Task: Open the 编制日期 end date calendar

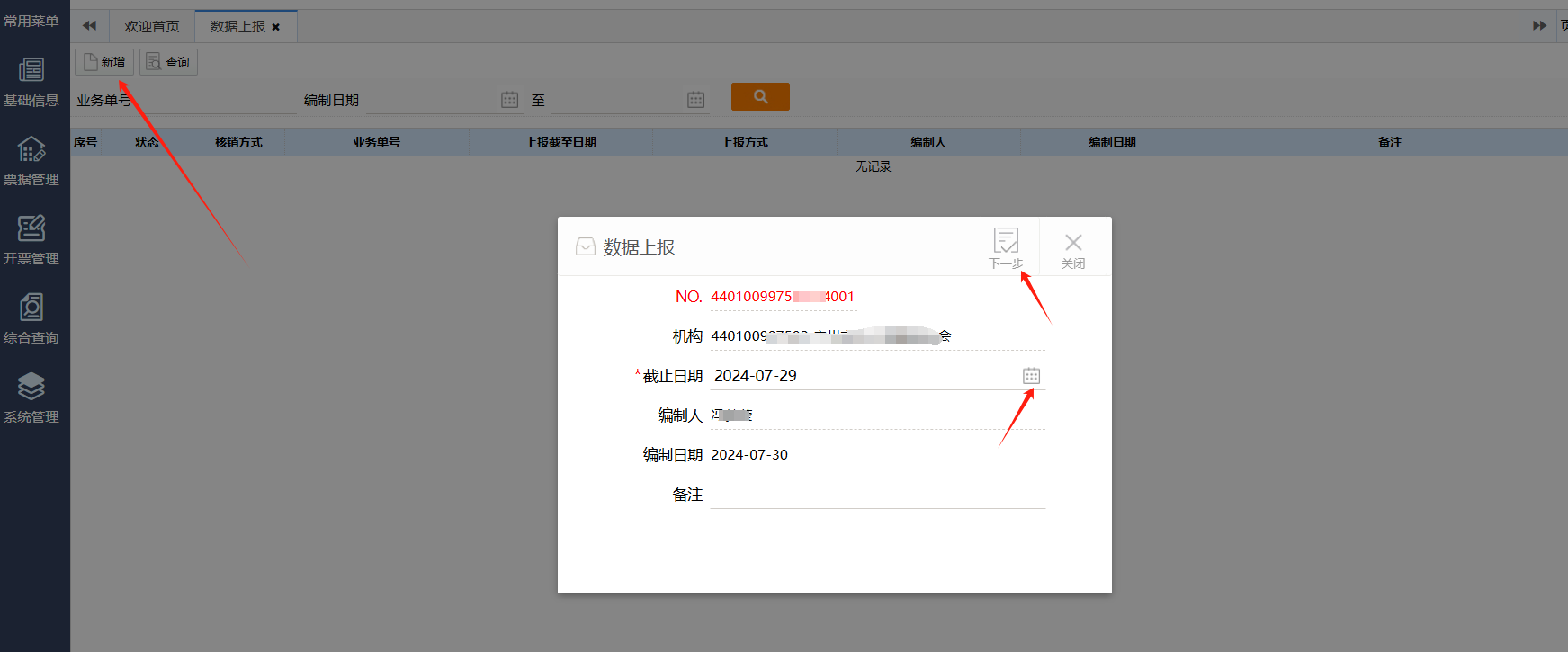Action: (x=695, y=100)
